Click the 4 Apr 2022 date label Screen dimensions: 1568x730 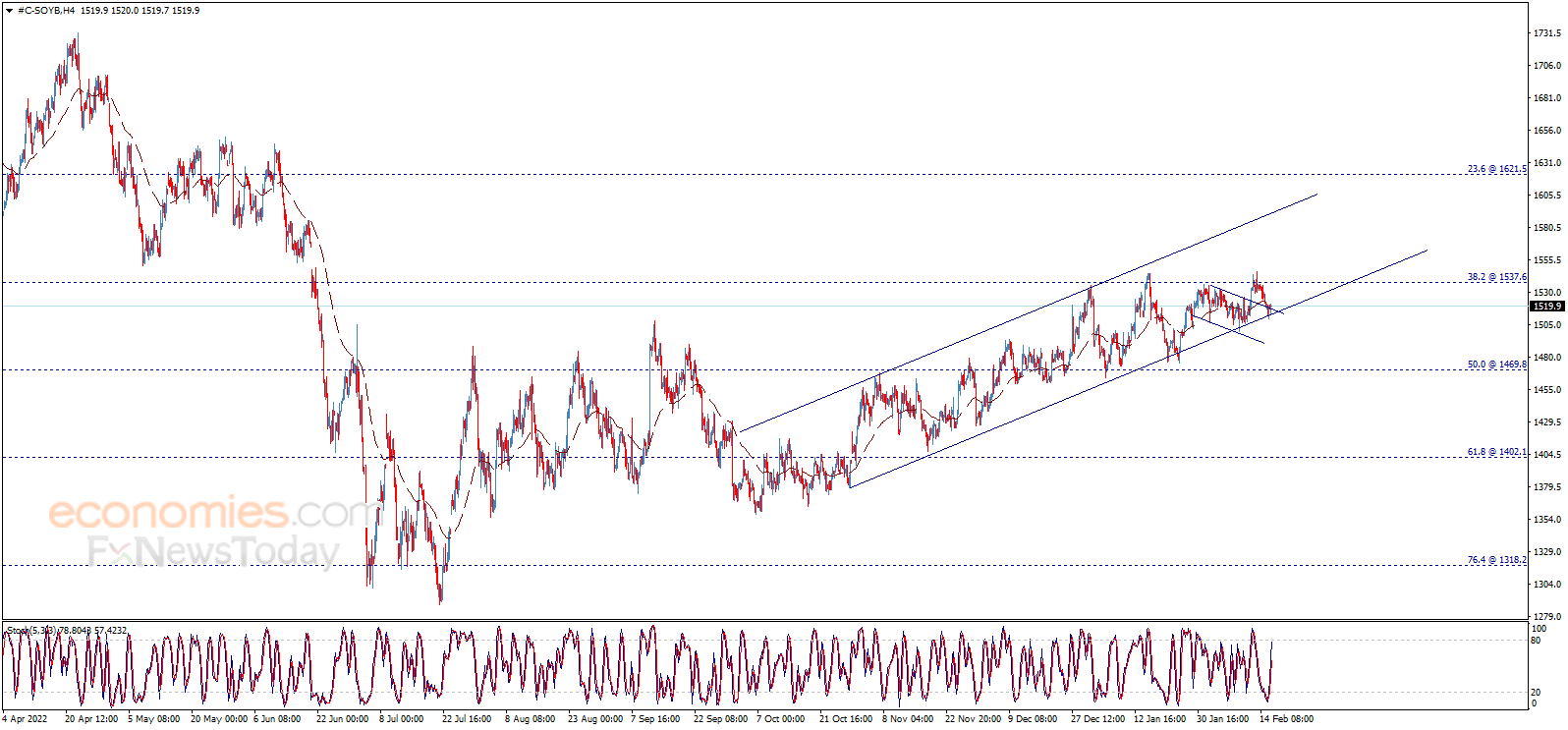pos(25,718)
